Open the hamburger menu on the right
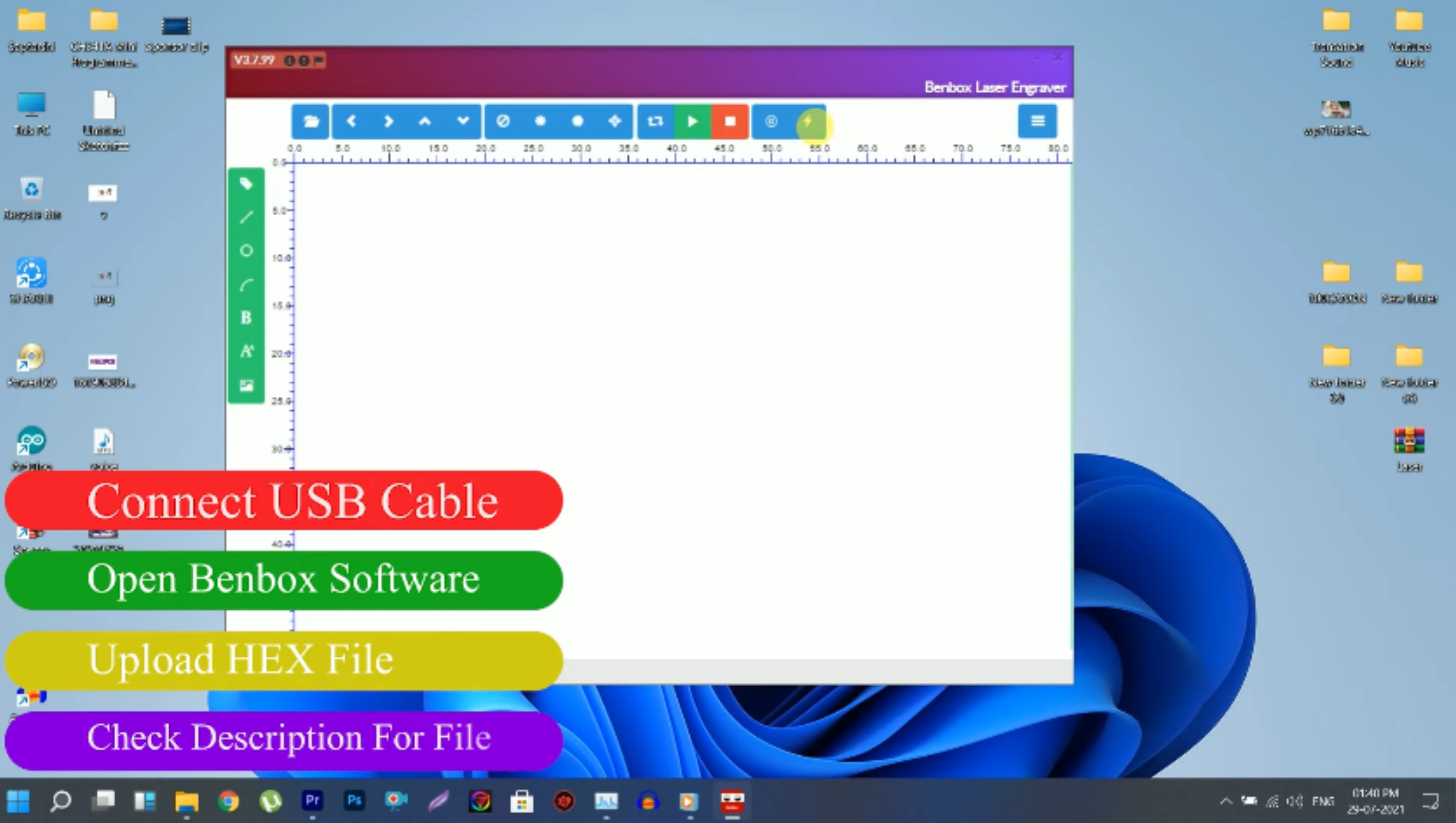 pyautogui.click(x=1037, y=122)
